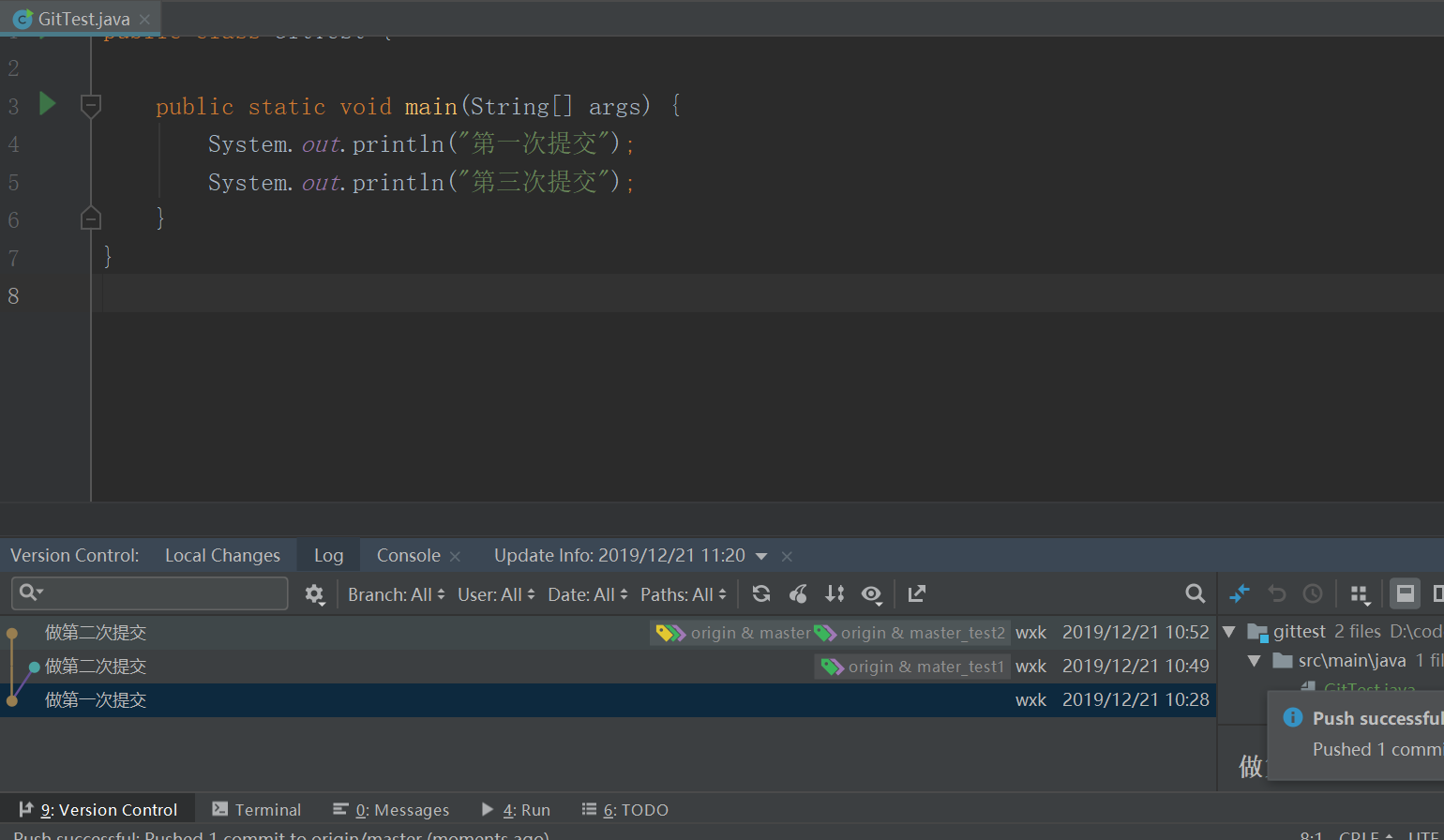Toggle the preview diff panel button

(x=1405, y=593)
